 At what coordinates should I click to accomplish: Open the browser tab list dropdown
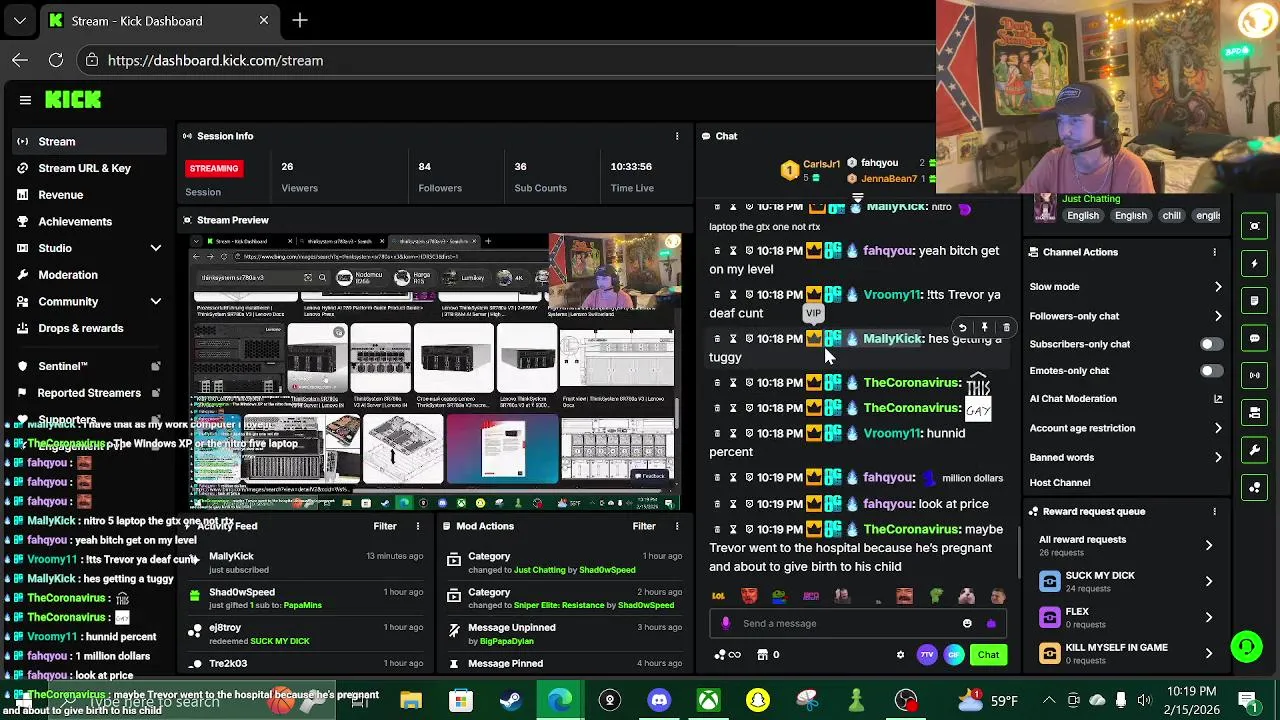pos(20,20)
